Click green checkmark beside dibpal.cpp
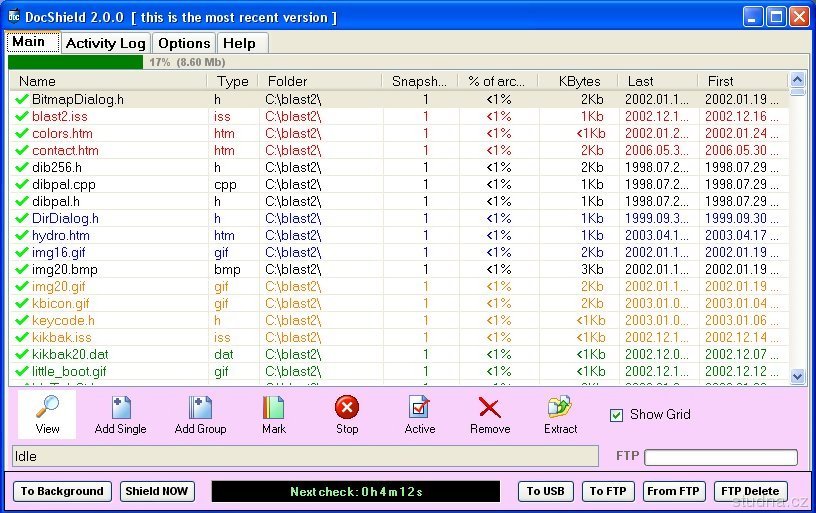This screenshot has height=513, width=816. (21, 184)
